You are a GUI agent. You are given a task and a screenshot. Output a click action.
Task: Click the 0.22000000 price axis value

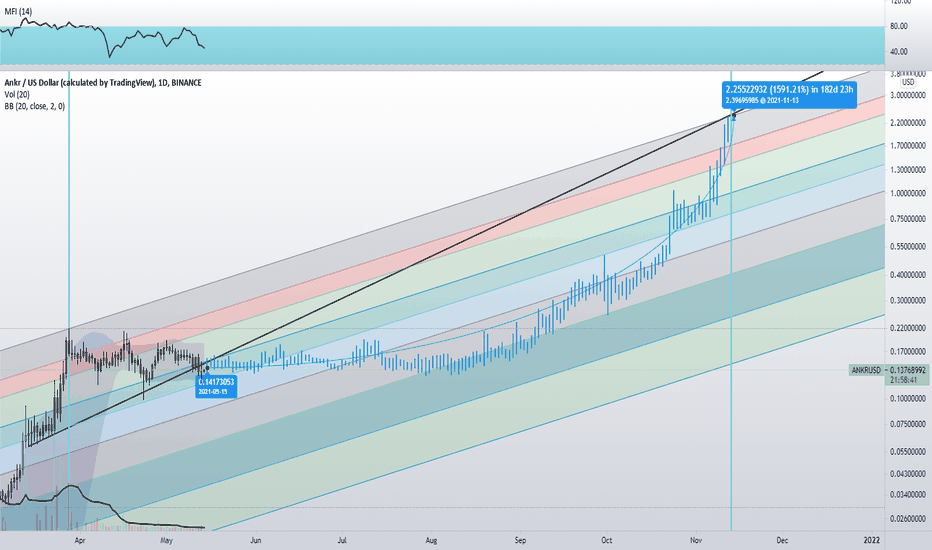point(908,328)
